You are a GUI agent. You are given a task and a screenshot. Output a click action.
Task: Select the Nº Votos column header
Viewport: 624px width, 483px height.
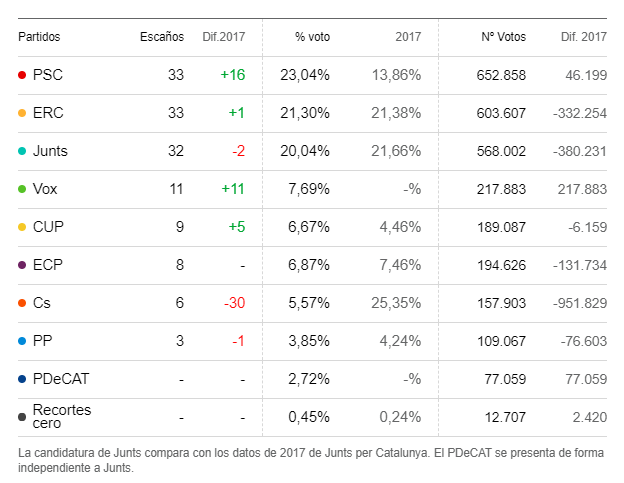[504, 37]
